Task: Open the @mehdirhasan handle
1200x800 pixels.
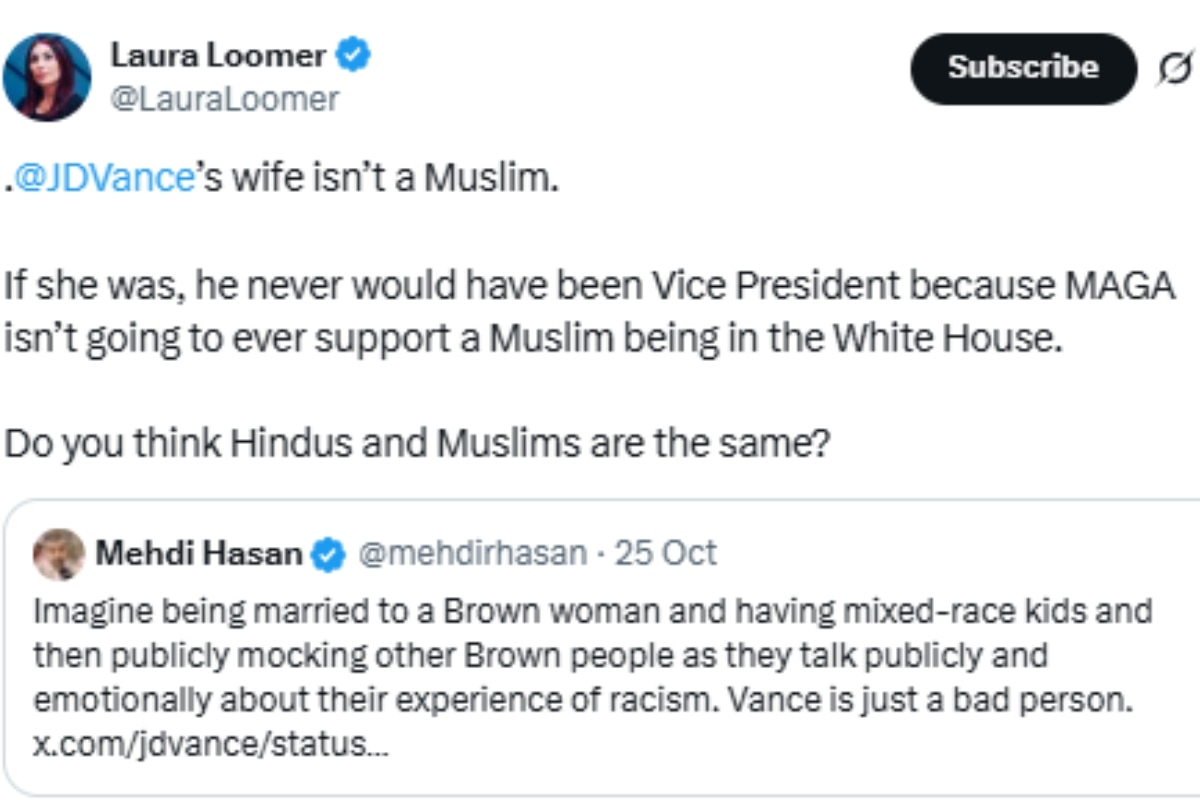Action: [x=472, y=553]
